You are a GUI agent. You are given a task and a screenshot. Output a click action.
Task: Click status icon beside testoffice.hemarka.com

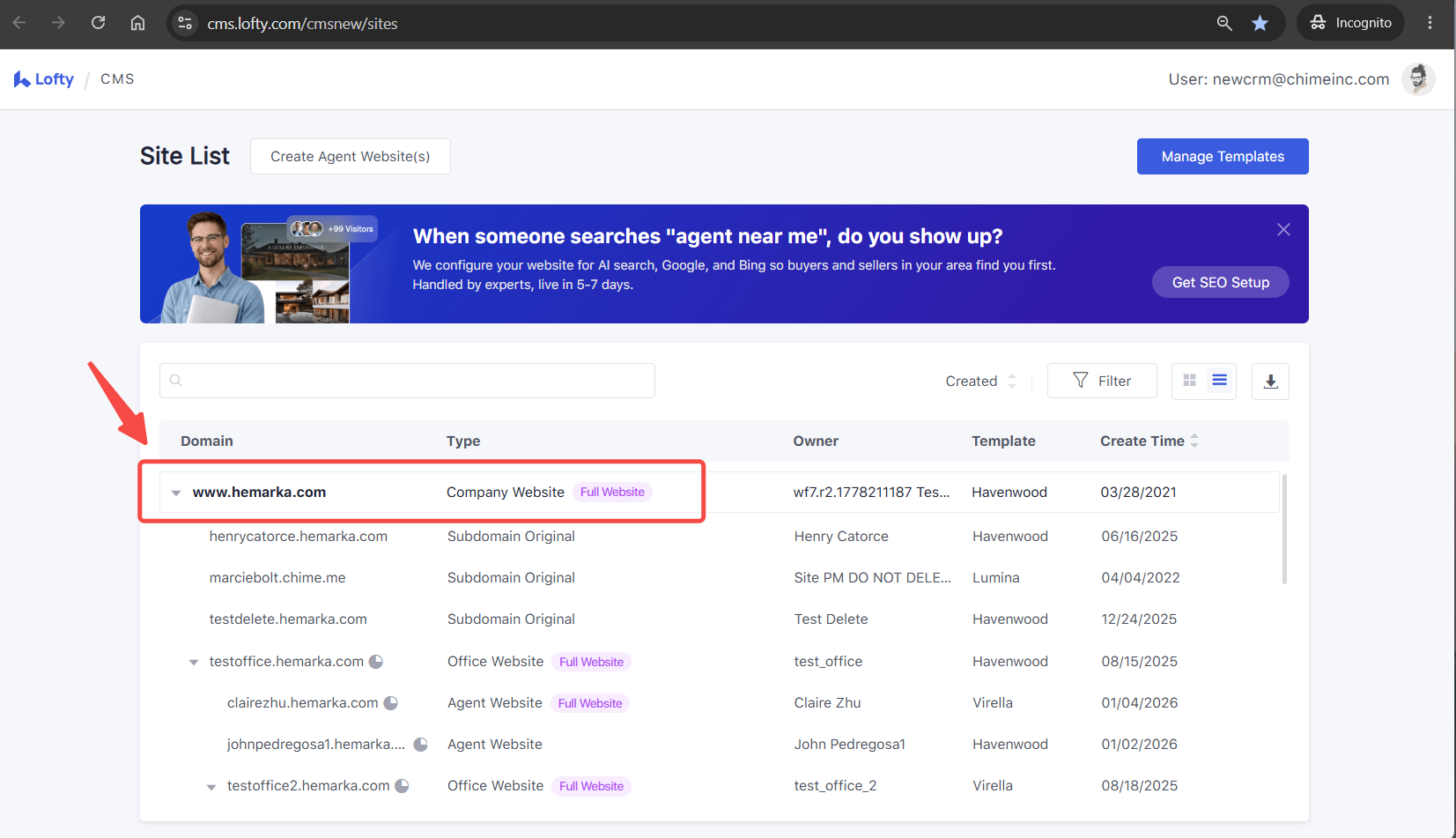pyautogui.click(x=376, y=661)
